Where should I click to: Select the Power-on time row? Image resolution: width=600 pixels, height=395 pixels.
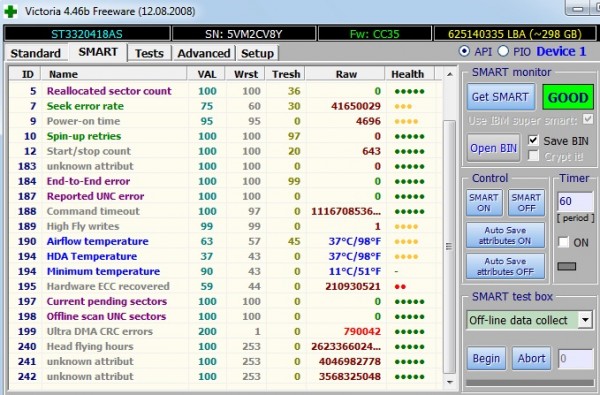(226, 121)
